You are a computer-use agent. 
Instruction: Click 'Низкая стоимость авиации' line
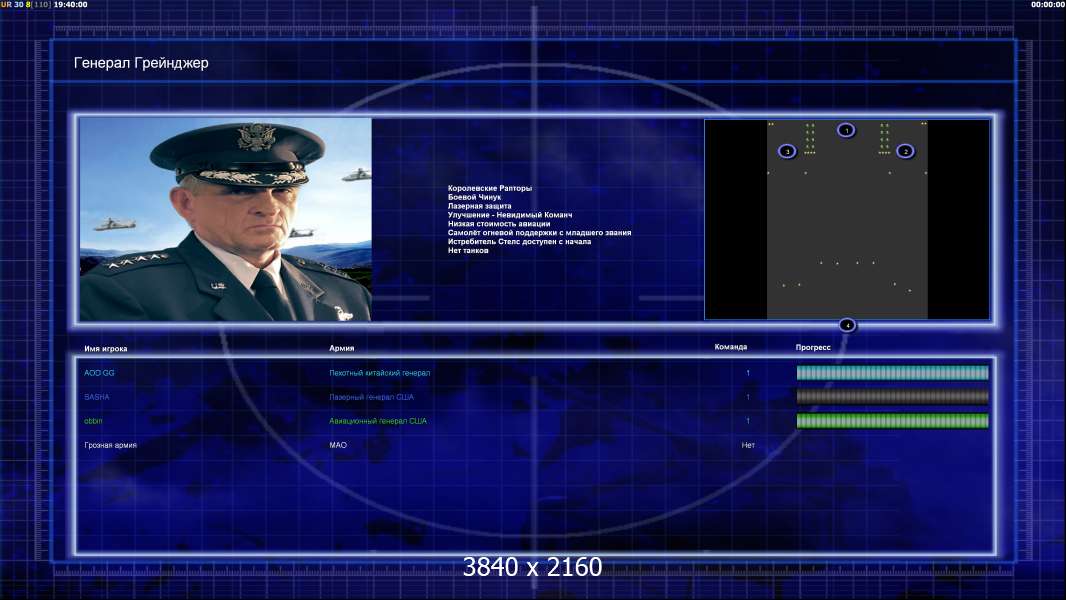[499, 224]
